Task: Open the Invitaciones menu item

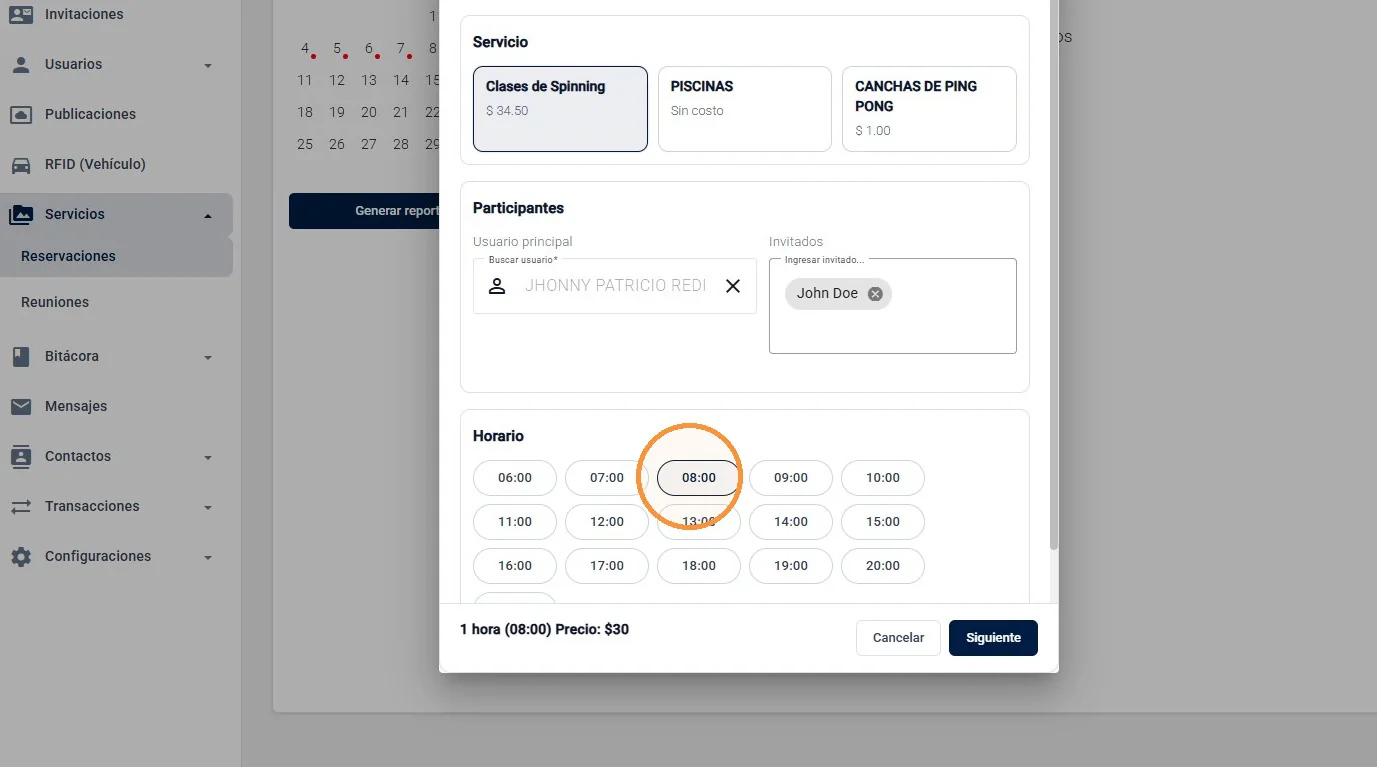Action: (x=116, y=14)
